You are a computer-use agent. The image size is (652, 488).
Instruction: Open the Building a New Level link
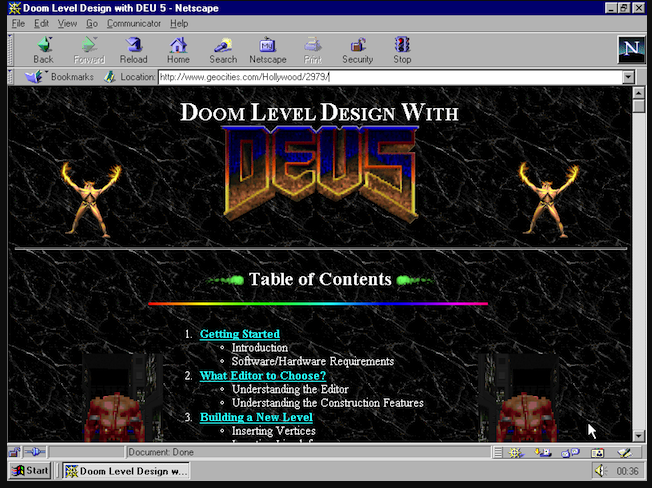[256, 417]
